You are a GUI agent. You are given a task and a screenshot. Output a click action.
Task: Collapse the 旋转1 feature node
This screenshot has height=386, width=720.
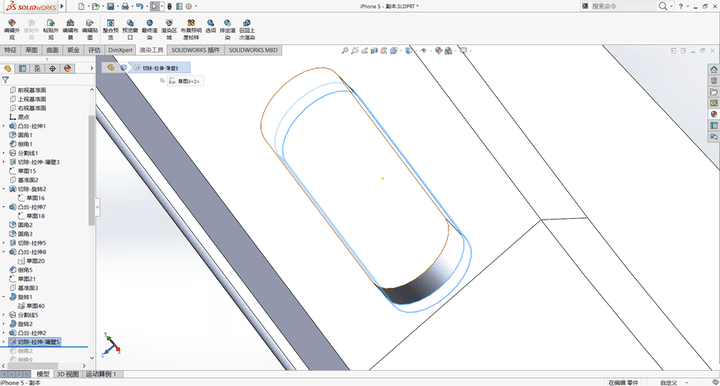(x=4, y=297)
